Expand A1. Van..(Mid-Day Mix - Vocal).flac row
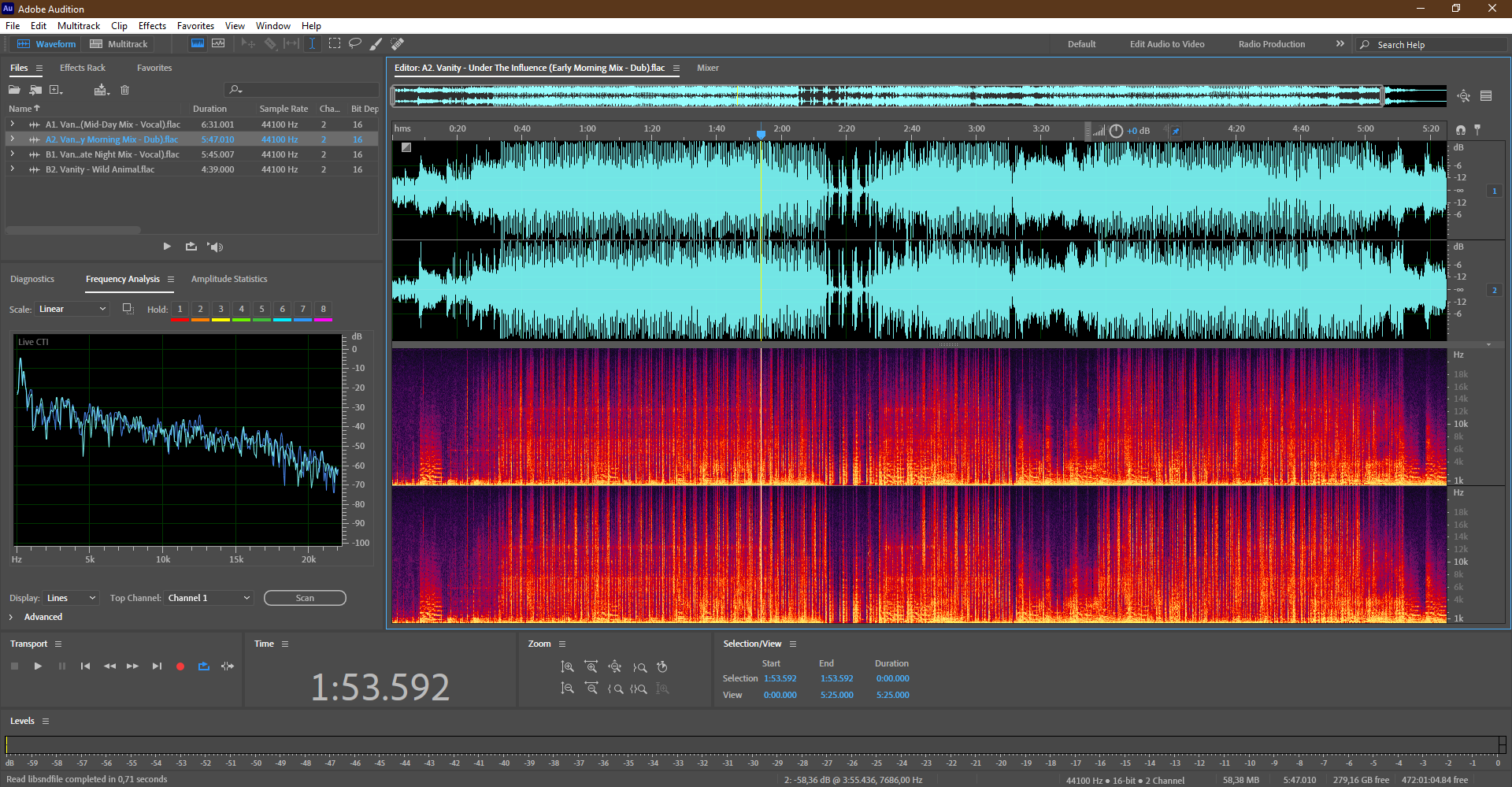Viewport: 1512px width, 787px height. tap(12, 124)
